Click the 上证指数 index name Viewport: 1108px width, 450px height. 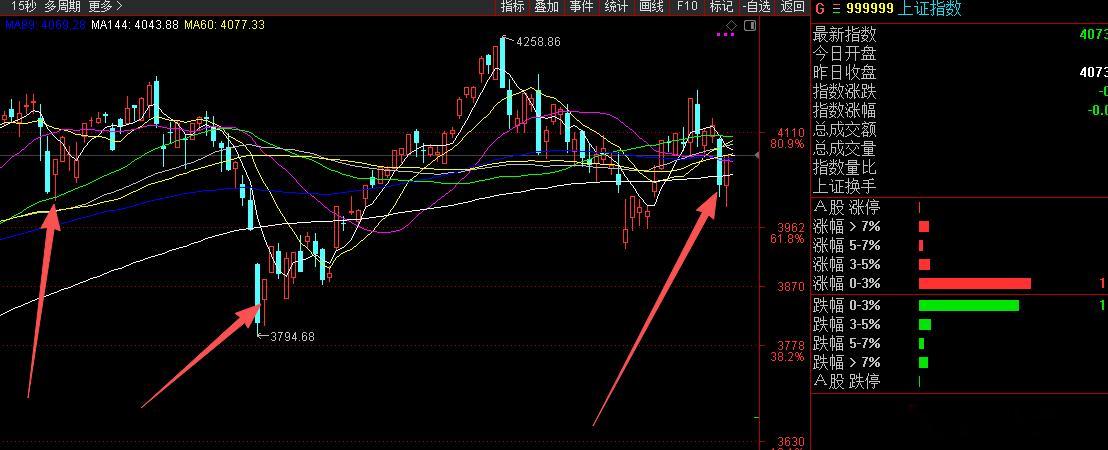click(x=929, y=8)
